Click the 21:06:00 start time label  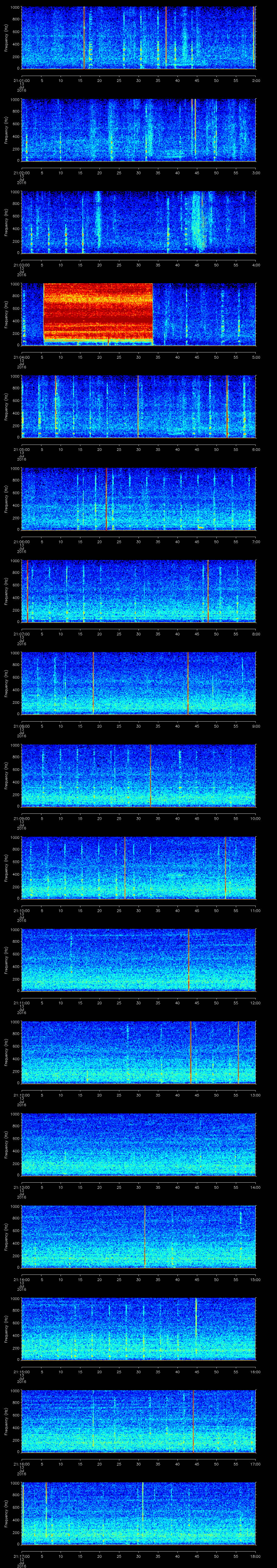pos(21,542)
